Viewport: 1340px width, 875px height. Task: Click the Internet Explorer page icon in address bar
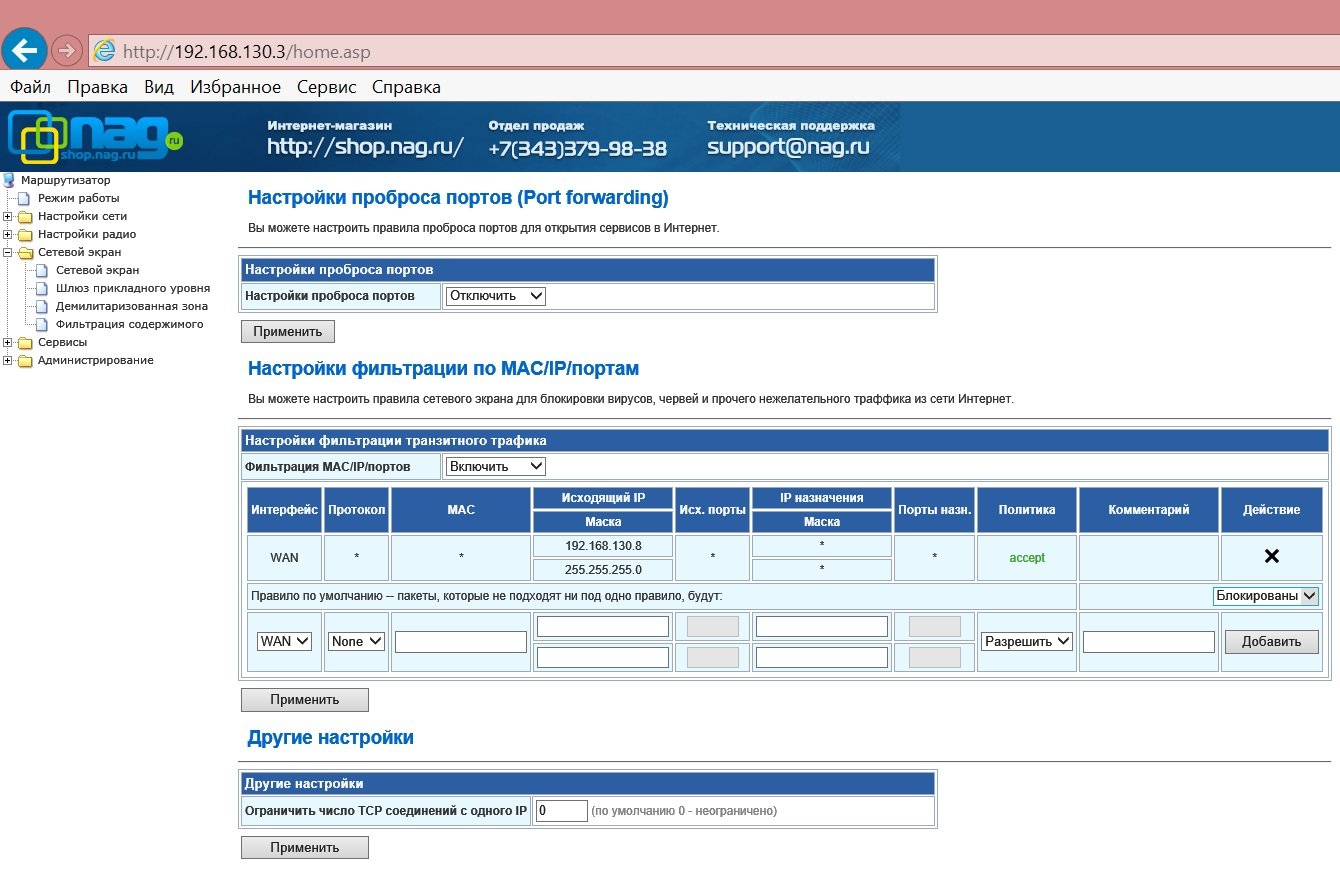(x=103, y=50)
